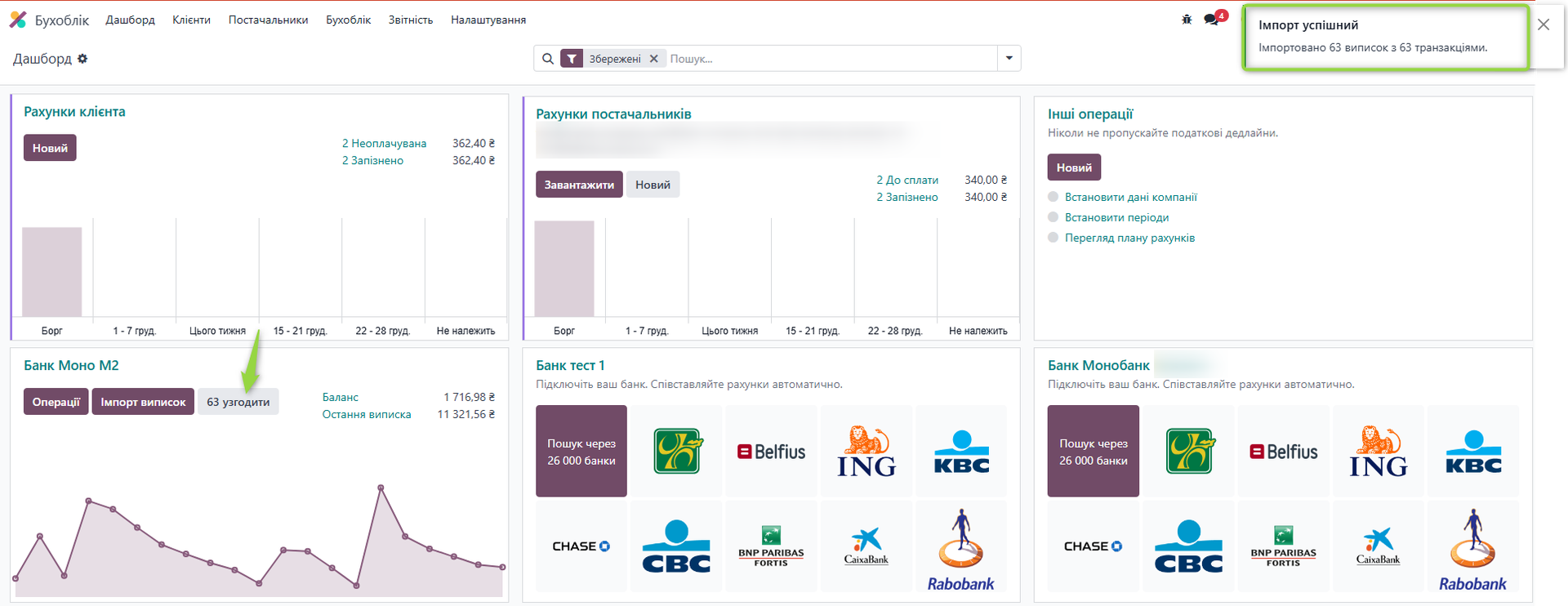Choose the Rabobank logo under Банк тест 1
This screenshot has width=1568, height=606.
960,547
